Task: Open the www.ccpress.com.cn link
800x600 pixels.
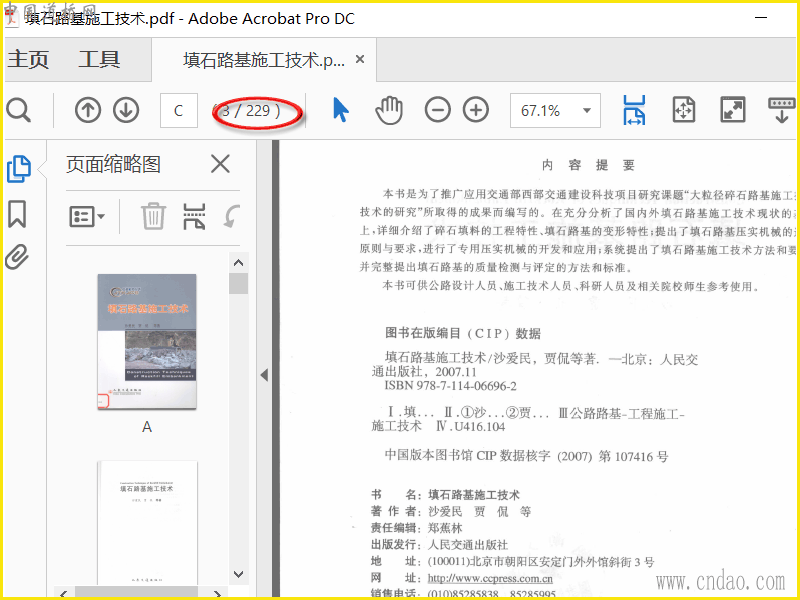Action: point(490,579)
